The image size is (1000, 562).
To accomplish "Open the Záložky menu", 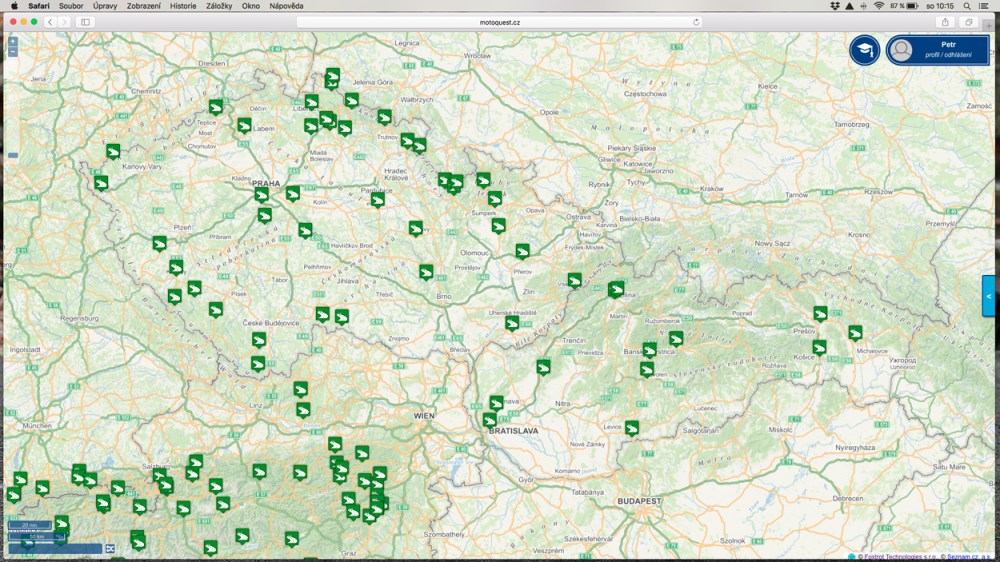I will pyautogui.click(x=218, y=6).
